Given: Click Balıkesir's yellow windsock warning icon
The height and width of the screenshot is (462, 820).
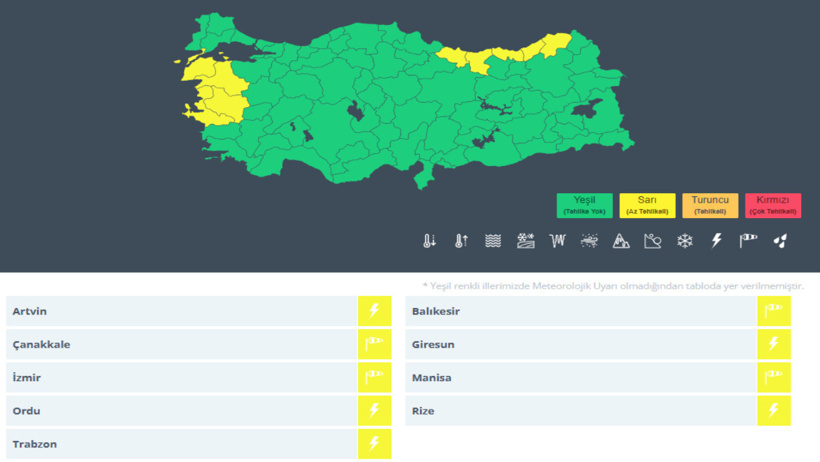Looking at the screenshot, I should click(x=773, y=311).
